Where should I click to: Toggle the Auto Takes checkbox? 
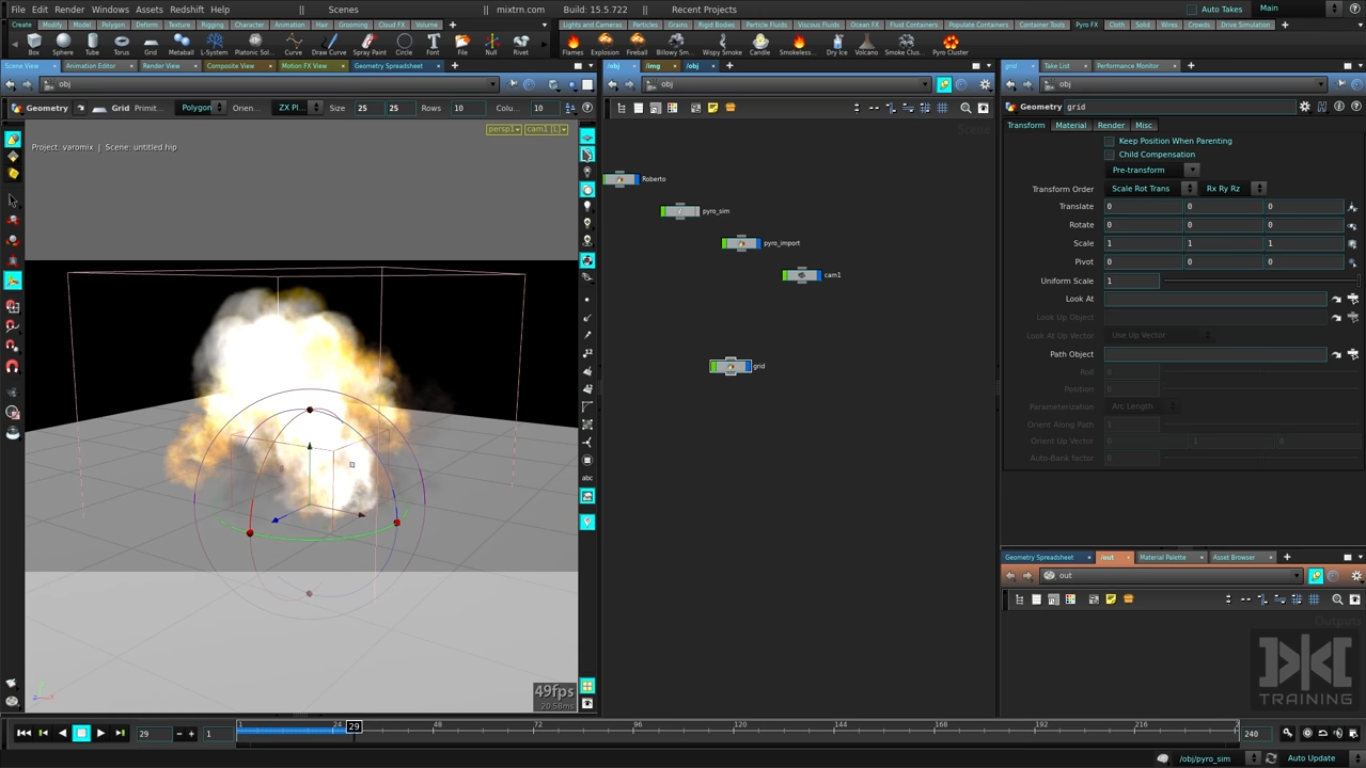click(x=1191, y=10)
